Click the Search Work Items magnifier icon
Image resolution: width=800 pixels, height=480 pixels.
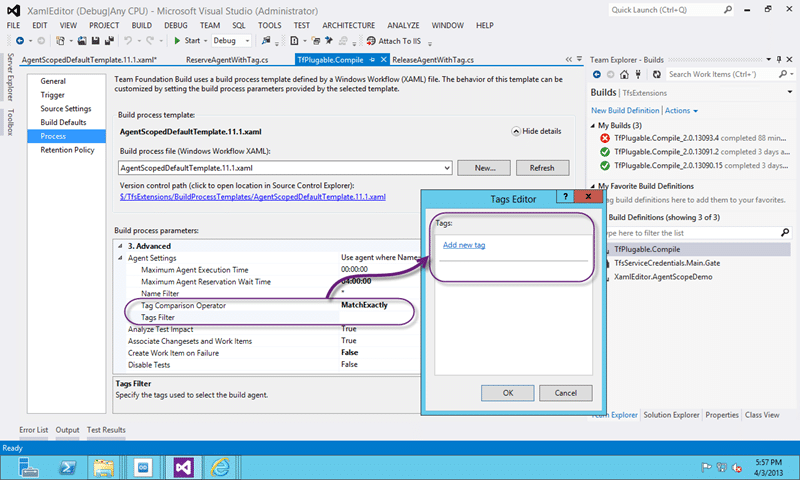(783, 74)
